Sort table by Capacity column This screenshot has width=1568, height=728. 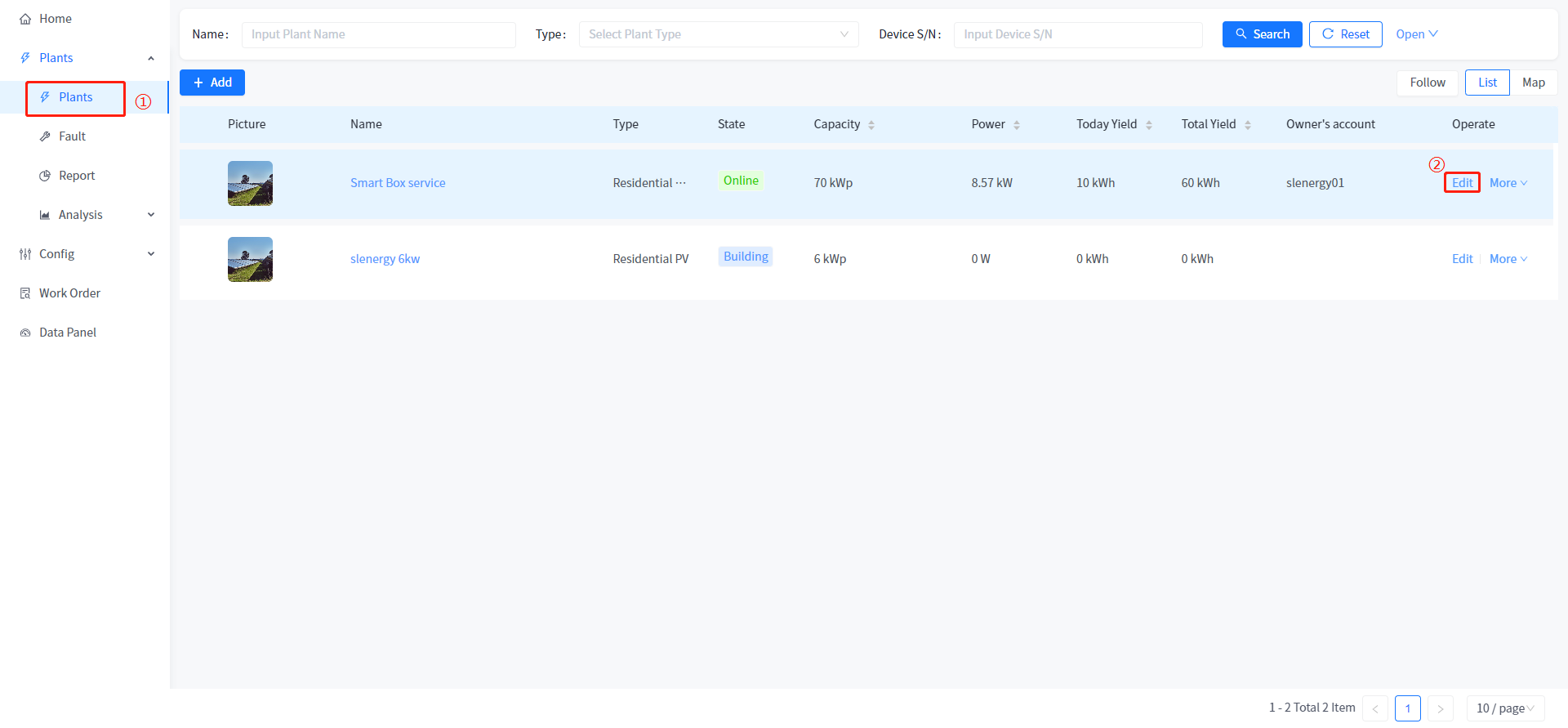click(x=871, y=125)
